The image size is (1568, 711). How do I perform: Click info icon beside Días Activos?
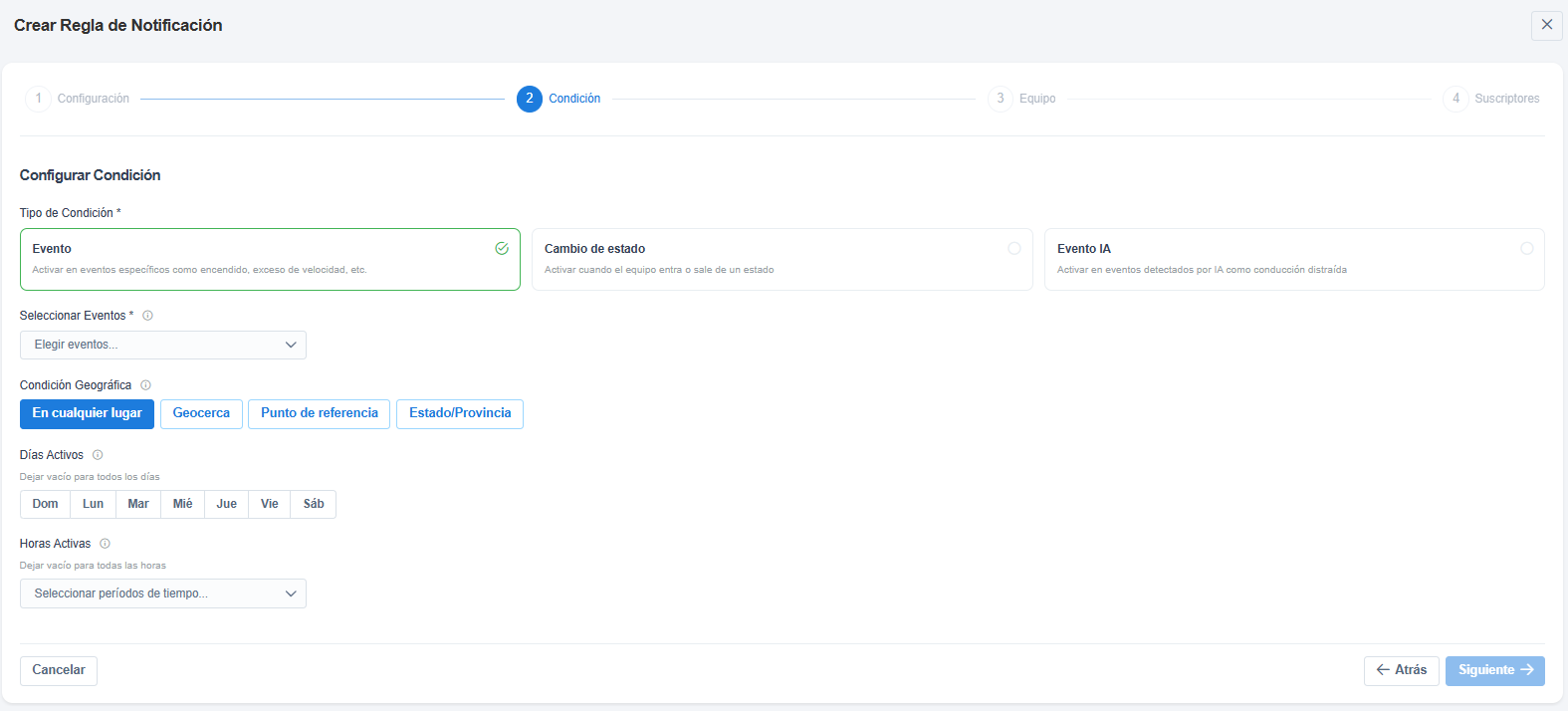pos(98,455)
